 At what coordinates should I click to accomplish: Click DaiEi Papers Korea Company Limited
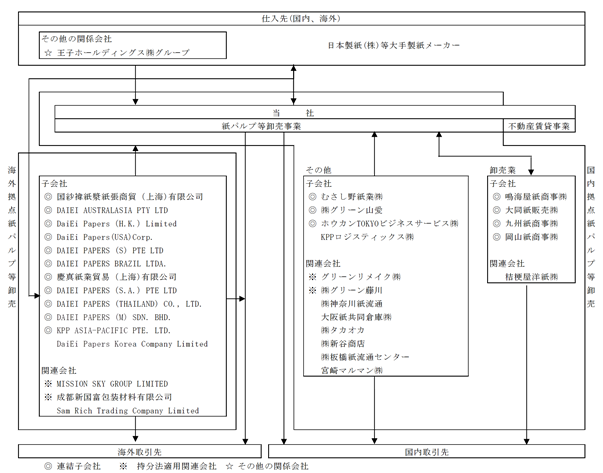pyautogui.click(x=132, y=344)
